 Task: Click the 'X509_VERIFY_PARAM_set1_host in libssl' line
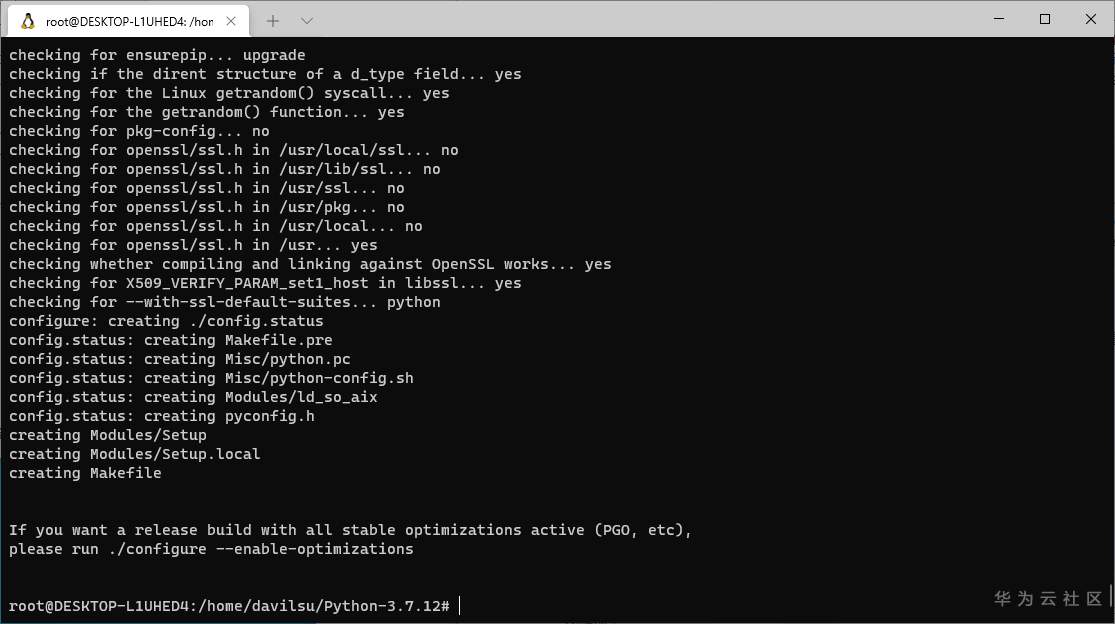point(265,283)
